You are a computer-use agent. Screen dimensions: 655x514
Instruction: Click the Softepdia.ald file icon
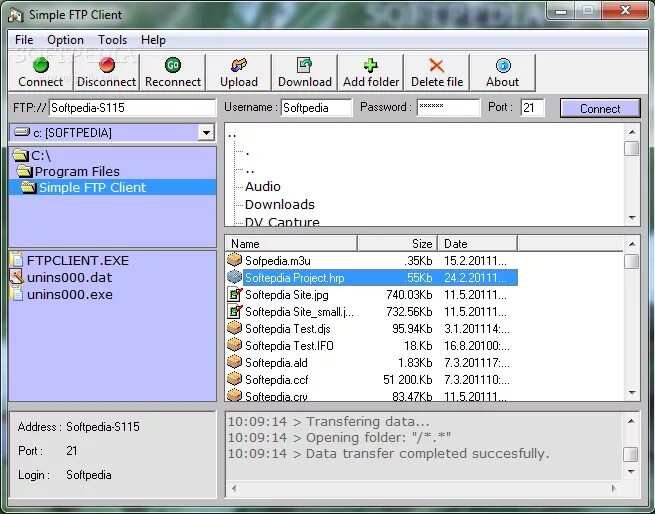(x=234, y=363)
